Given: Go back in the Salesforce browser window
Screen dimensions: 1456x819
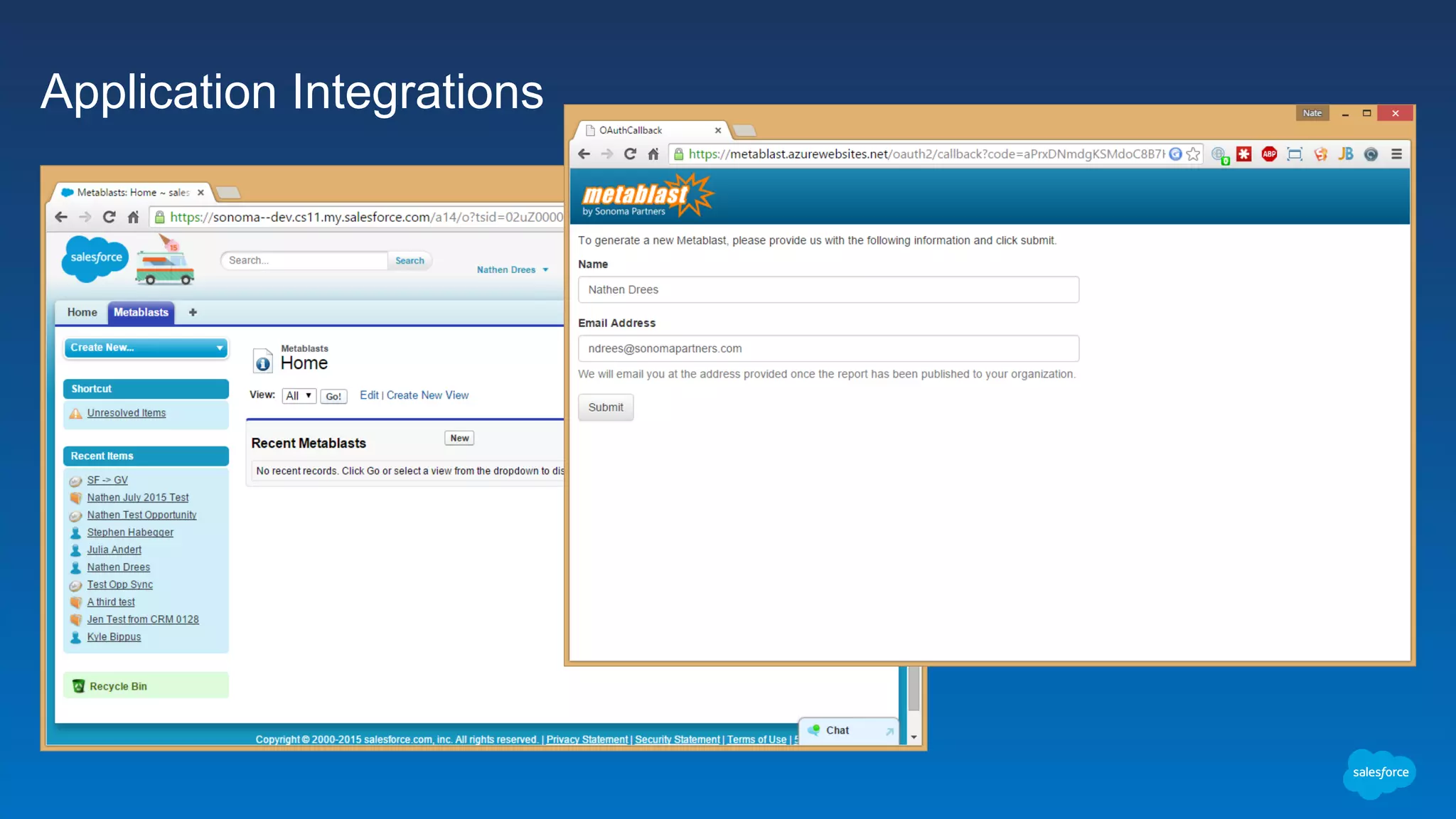Looking at the screenshot, I should [x=62, y=217].
